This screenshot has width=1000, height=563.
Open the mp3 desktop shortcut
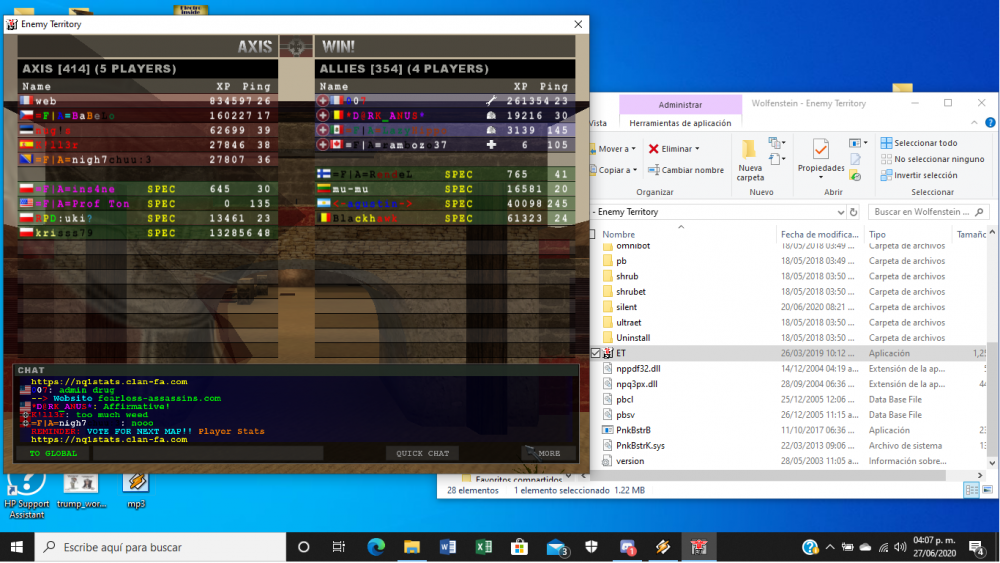click(136, 490)
